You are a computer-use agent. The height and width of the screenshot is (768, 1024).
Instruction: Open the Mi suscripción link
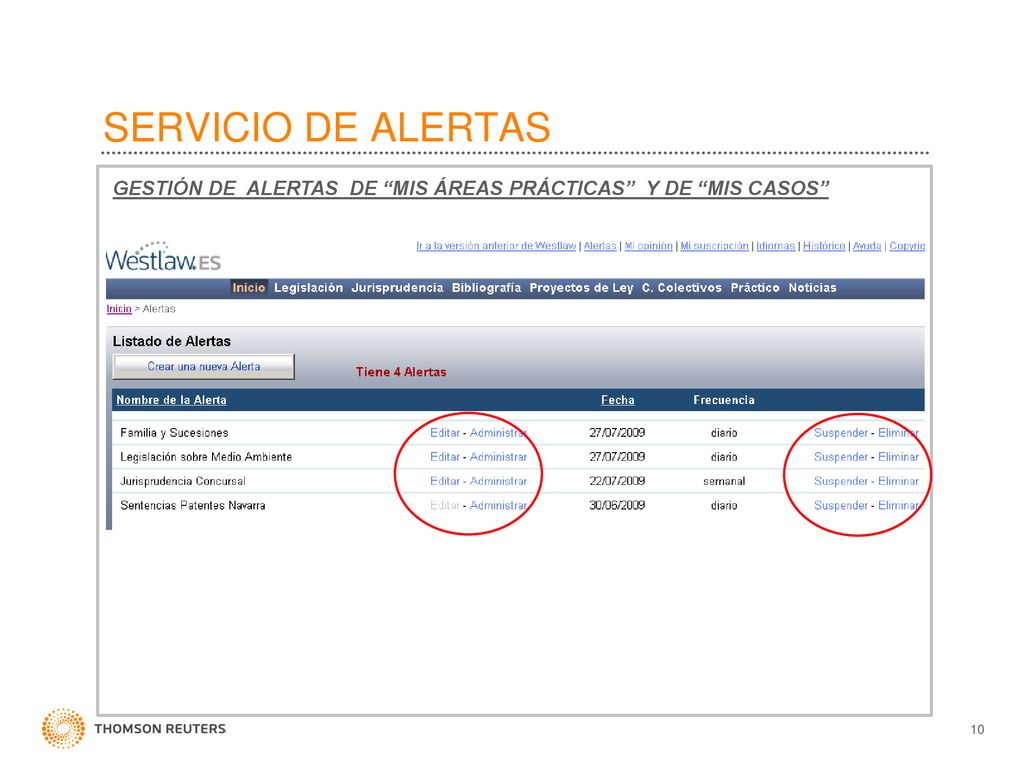coord(714,246)
